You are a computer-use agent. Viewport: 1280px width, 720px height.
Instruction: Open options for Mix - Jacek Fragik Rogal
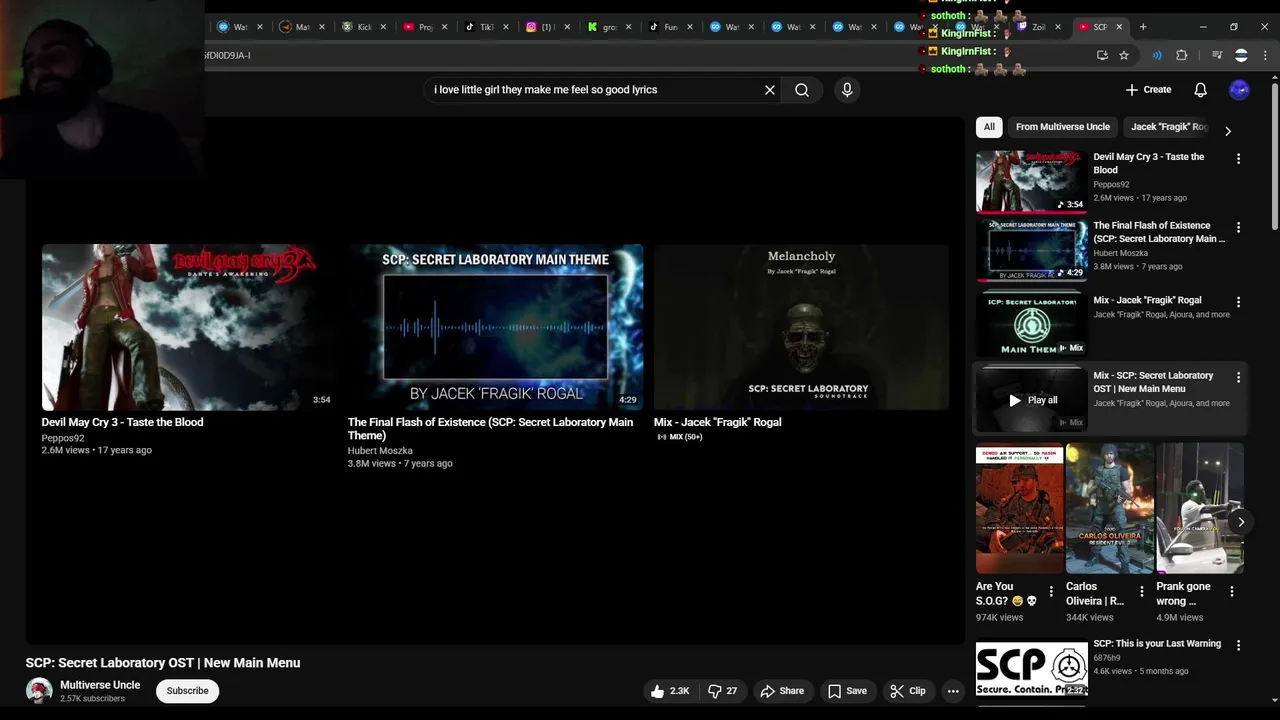(x=1238, y=302)
